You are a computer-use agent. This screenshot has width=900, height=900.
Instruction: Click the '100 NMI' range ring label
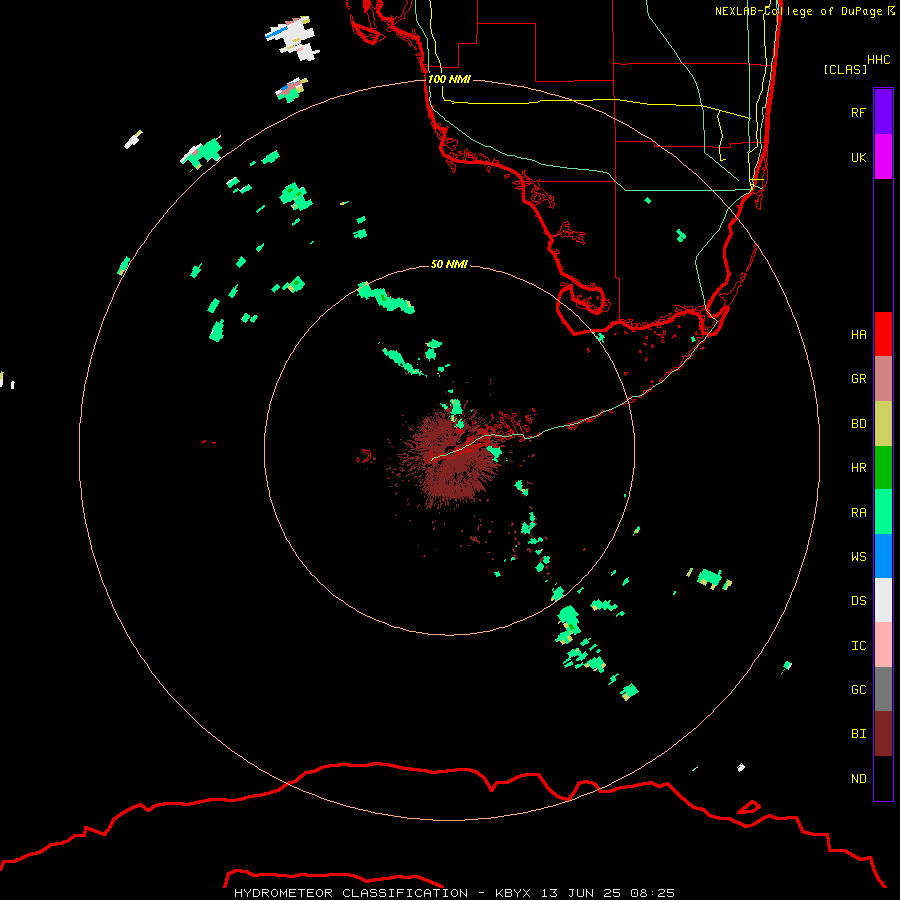[449, 79]
